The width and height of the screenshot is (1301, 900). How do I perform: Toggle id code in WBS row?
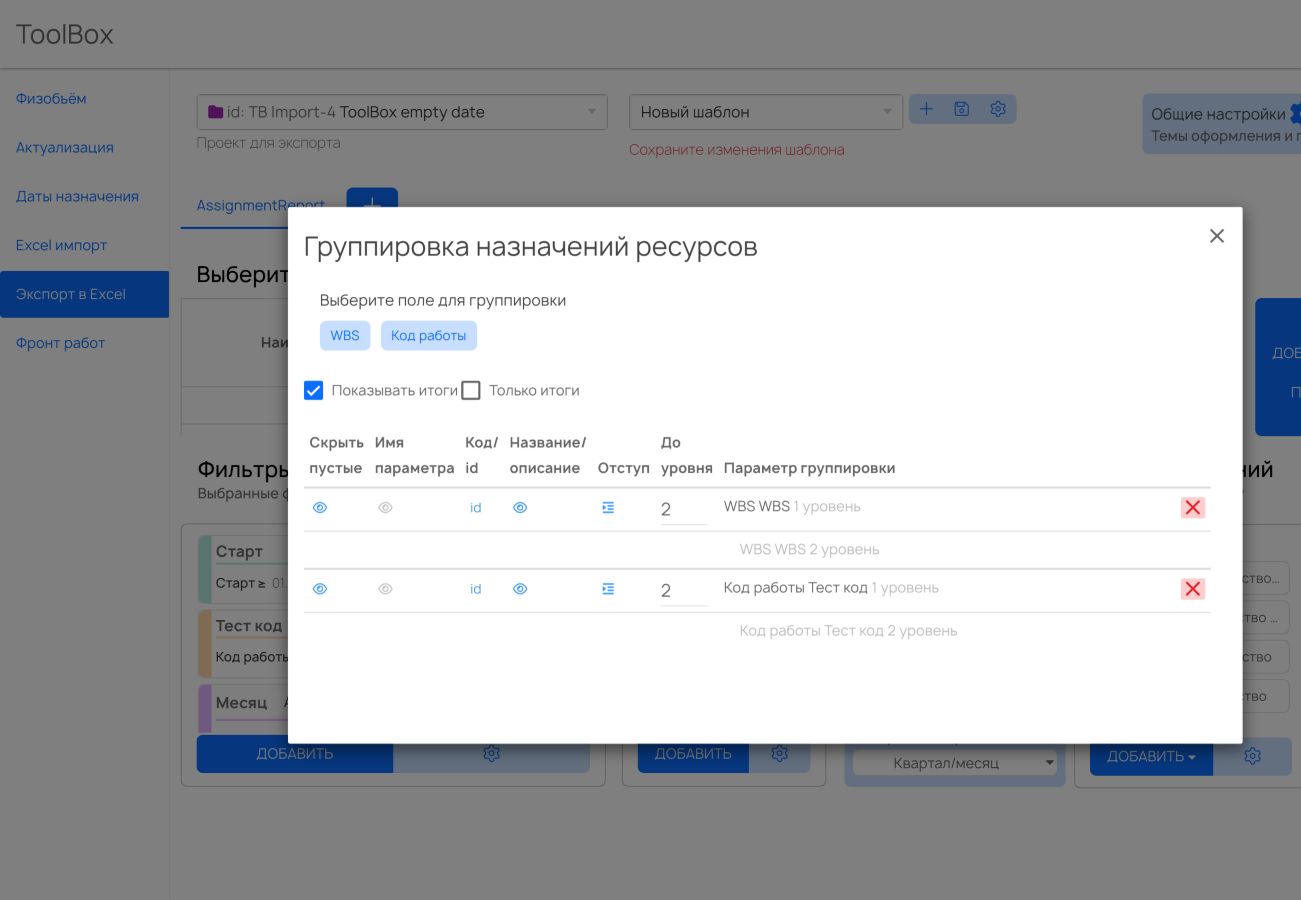pyautogui.click(x=476, y=508)
